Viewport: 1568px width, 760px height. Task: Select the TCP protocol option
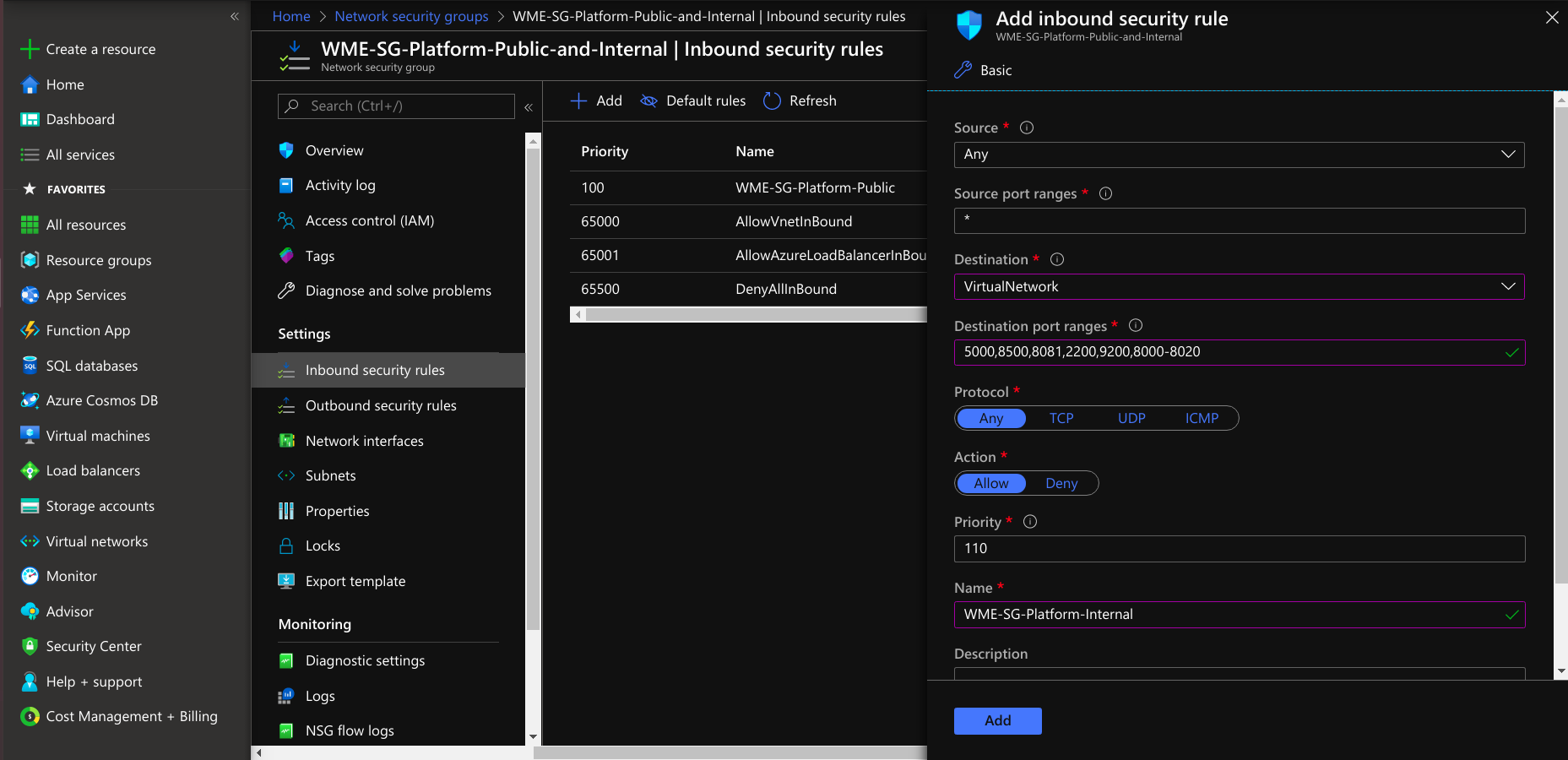click(1061, 418)
